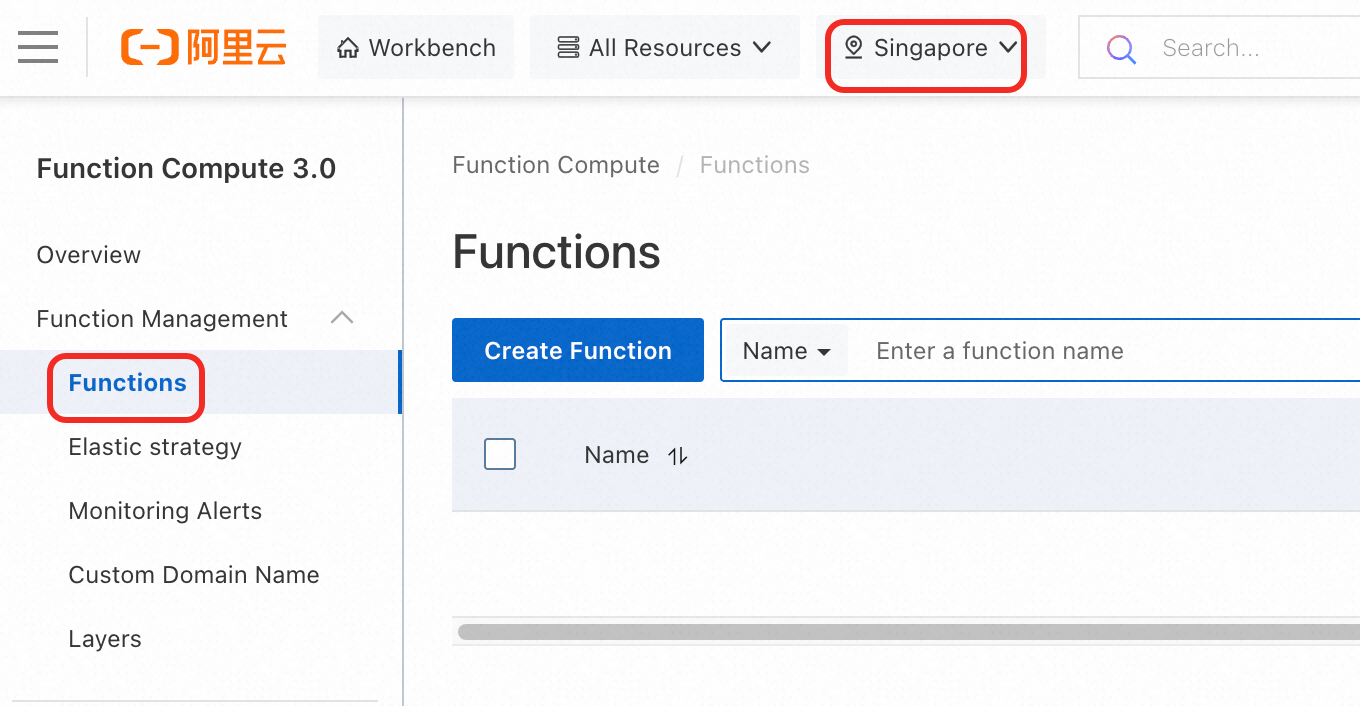This screenshot has width=1360, height=706.
Task: Open Monitoring Alerts from the sidebar
Action: coord(164,510)
